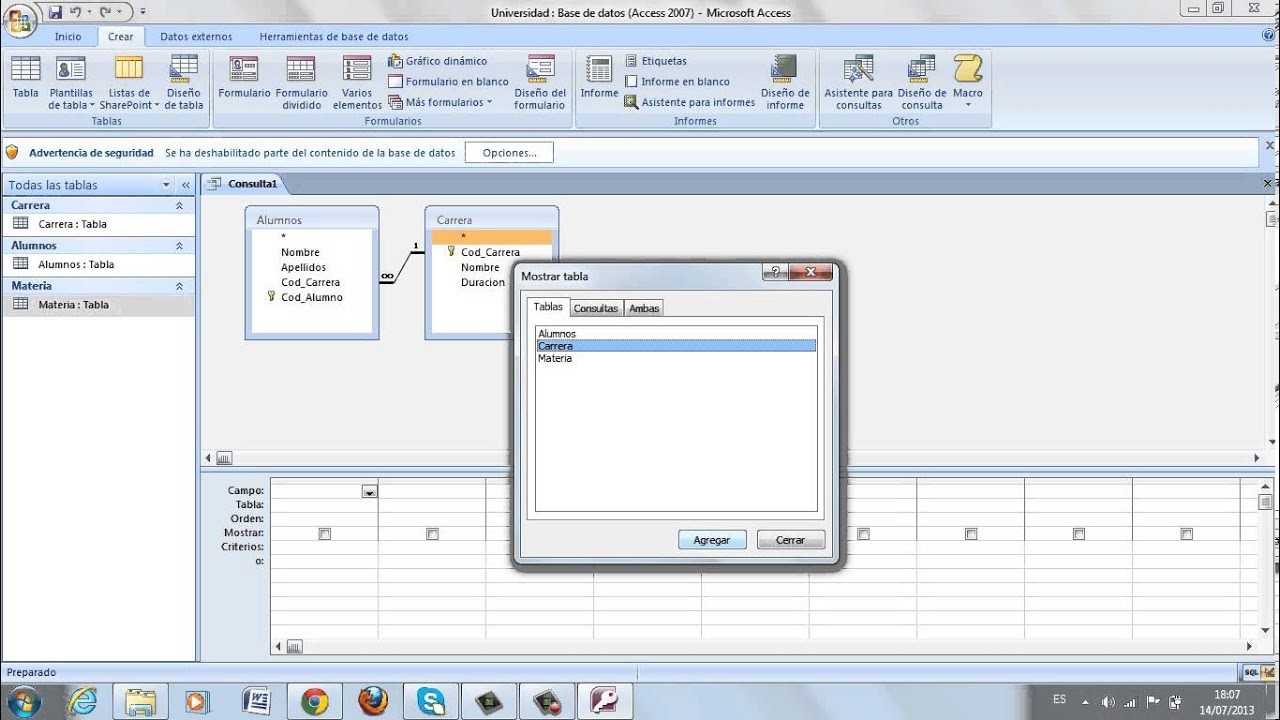
Task: Switch to SQL view in status bar
Action: pyautogui.click(x=1251, y=673)
